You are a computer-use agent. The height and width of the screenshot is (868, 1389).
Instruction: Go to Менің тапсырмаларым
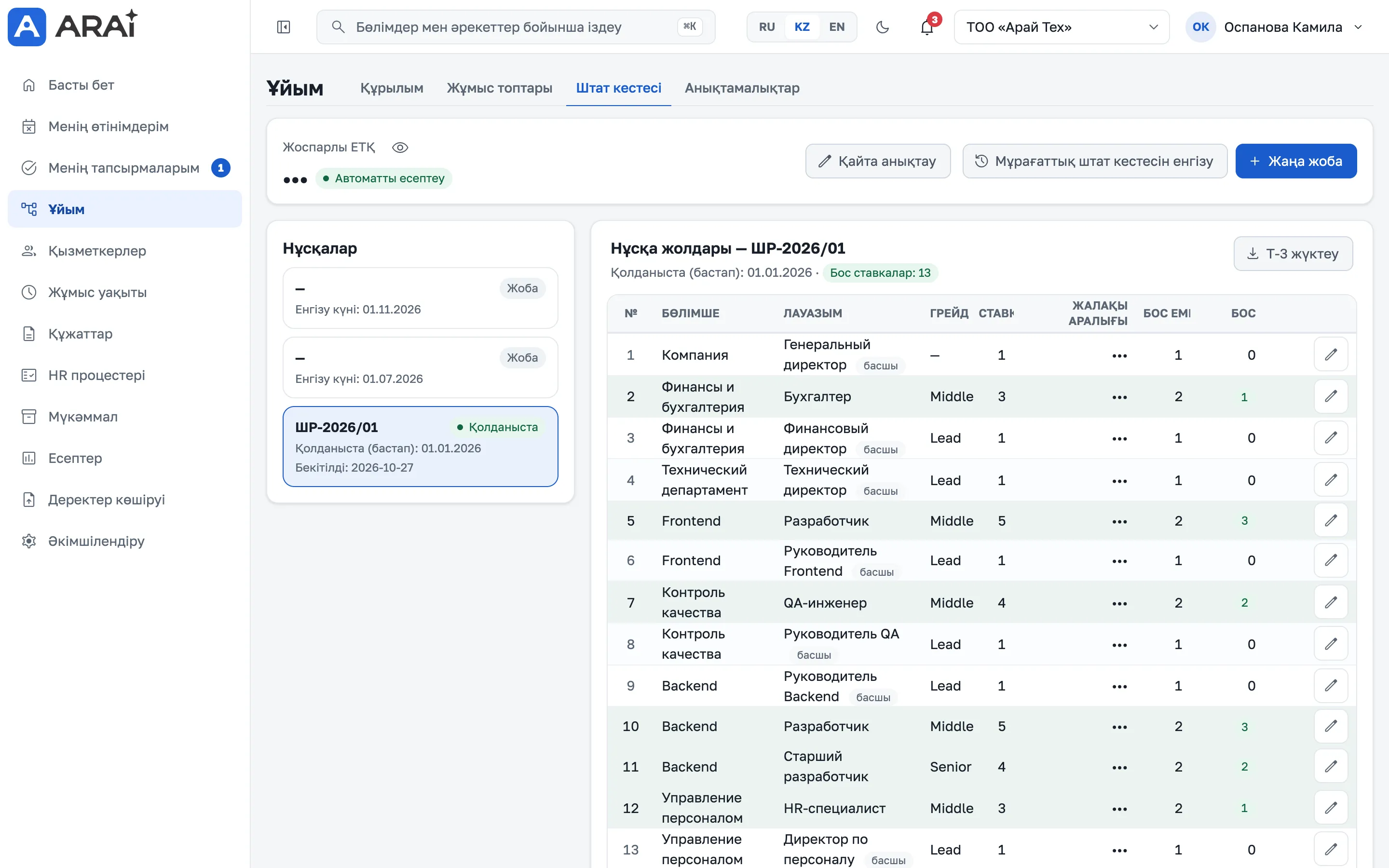coord(124,168)
